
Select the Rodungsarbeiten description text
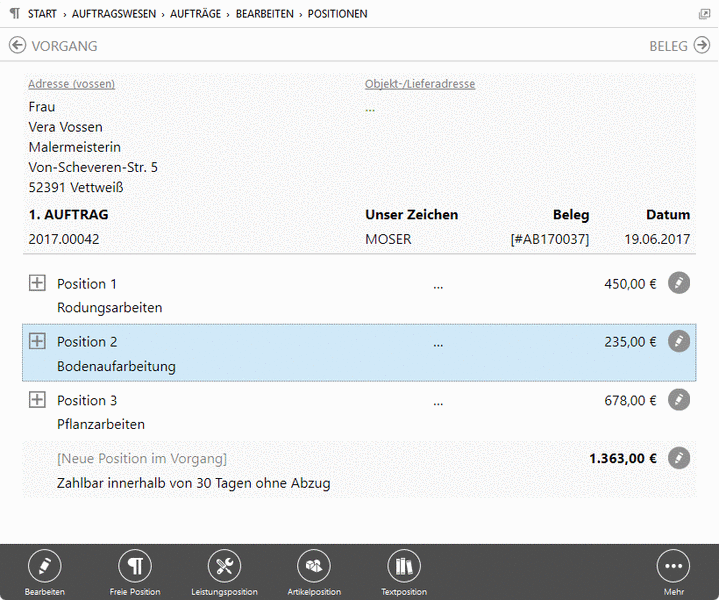pos(110,307)
